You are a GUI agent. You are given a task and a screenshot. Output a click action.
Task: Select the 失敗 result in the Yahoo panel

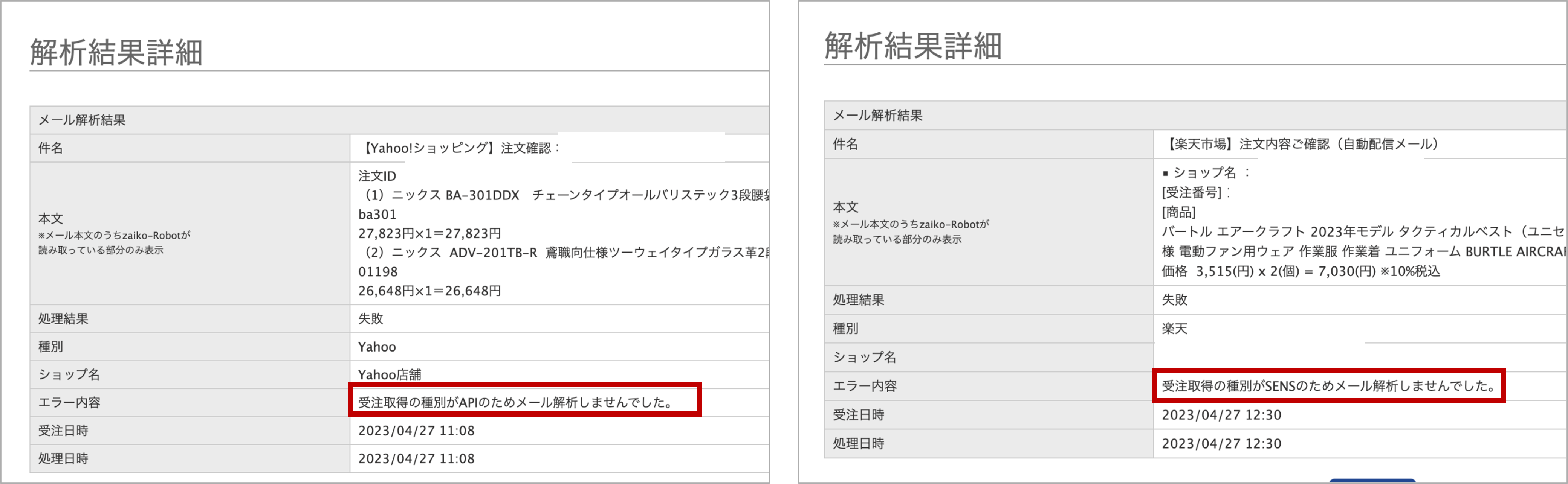[371, 319]
